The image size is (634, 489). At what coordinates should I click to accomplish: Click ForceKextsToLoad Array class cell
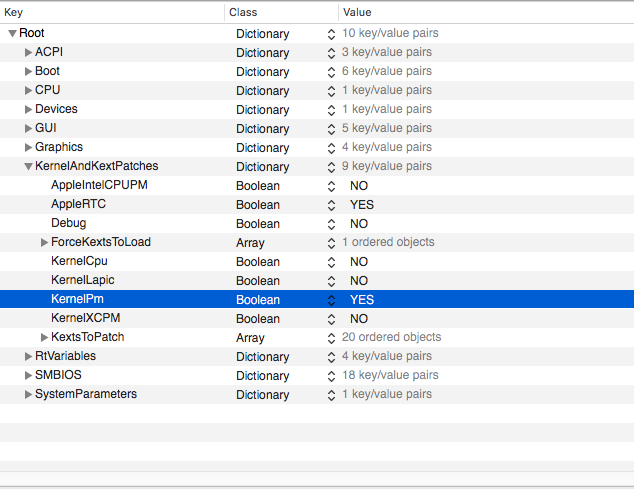coord(250,243)
